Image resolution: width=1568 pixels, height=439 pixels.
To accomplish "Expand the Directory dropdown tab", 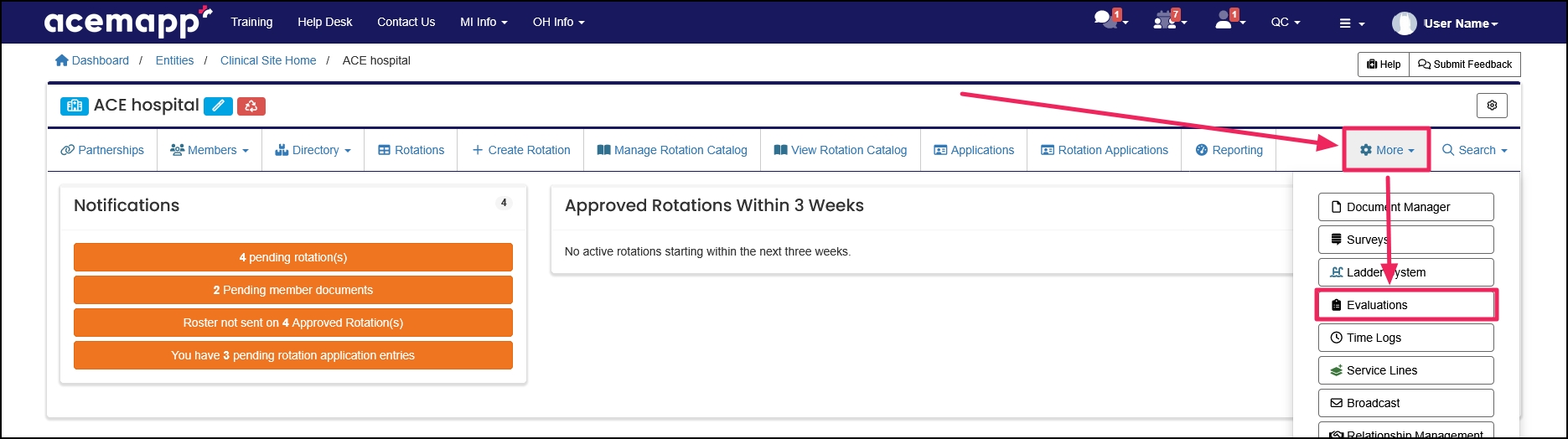I will (x=313, y=150).
